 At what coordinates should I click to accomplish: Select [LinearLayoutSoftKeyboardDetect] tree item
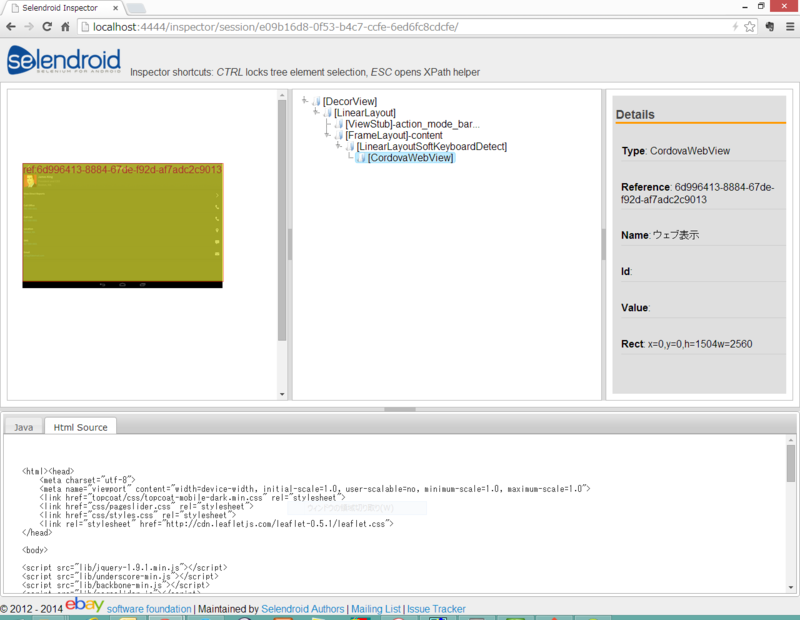[x=432, y=146]
